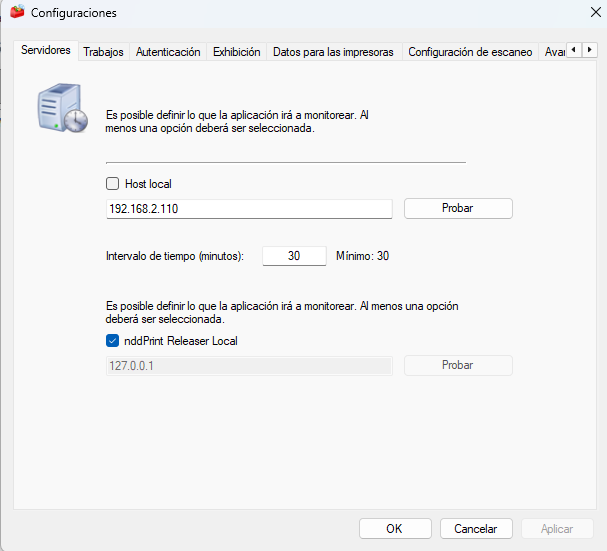This screenshot has height=551, width=607.
Task: Open the Autenticación tab
Action: pos(168,52)
